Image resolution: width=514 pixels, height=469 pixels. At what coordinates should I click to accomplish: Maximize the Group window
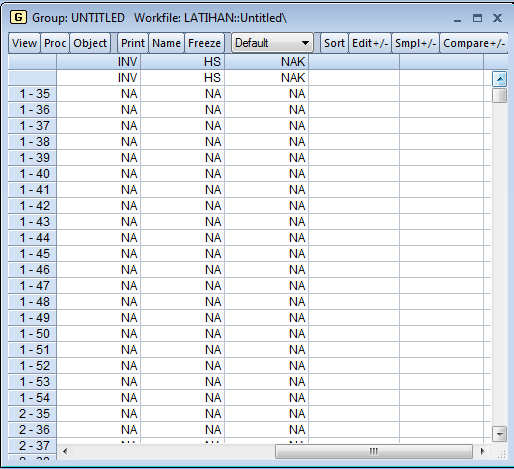point(477,18)
